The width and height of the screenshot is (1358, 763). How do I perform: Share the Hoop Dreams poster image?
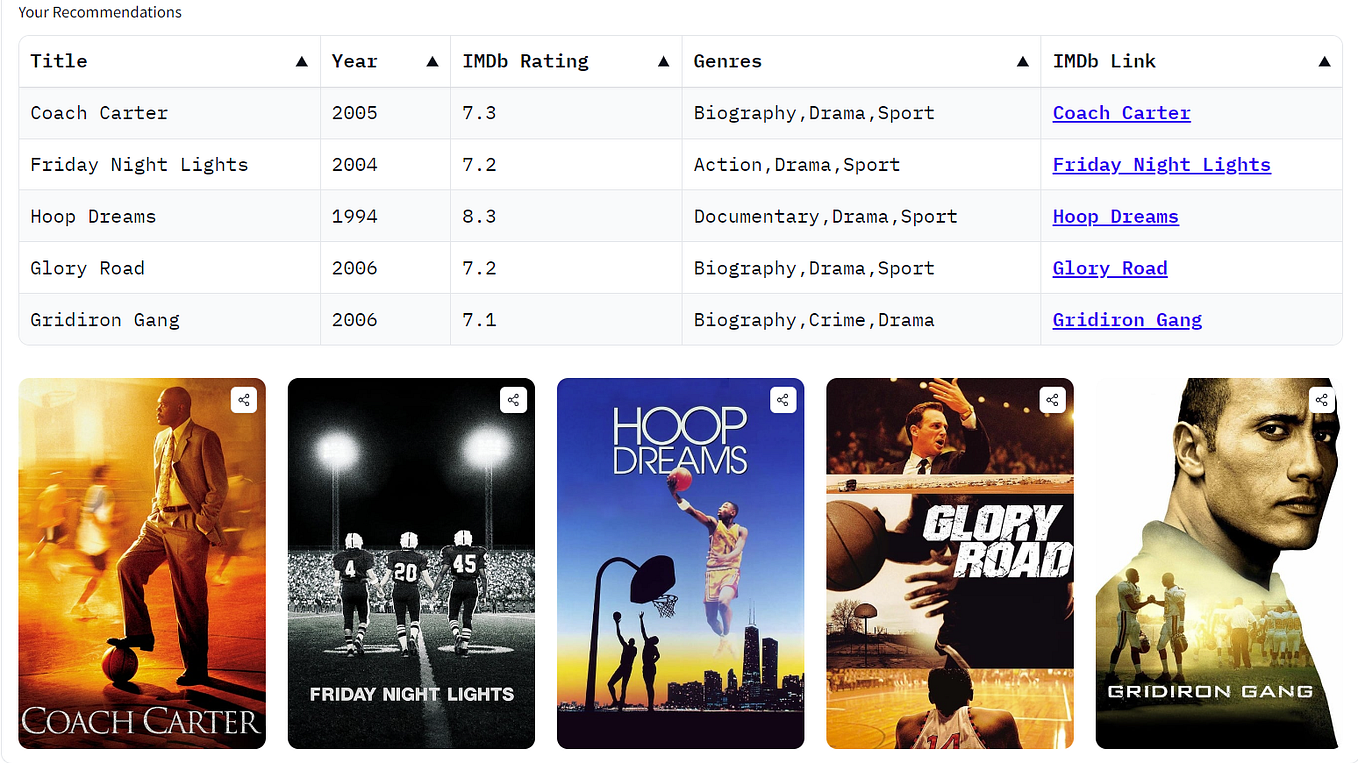tap(783, 400)
